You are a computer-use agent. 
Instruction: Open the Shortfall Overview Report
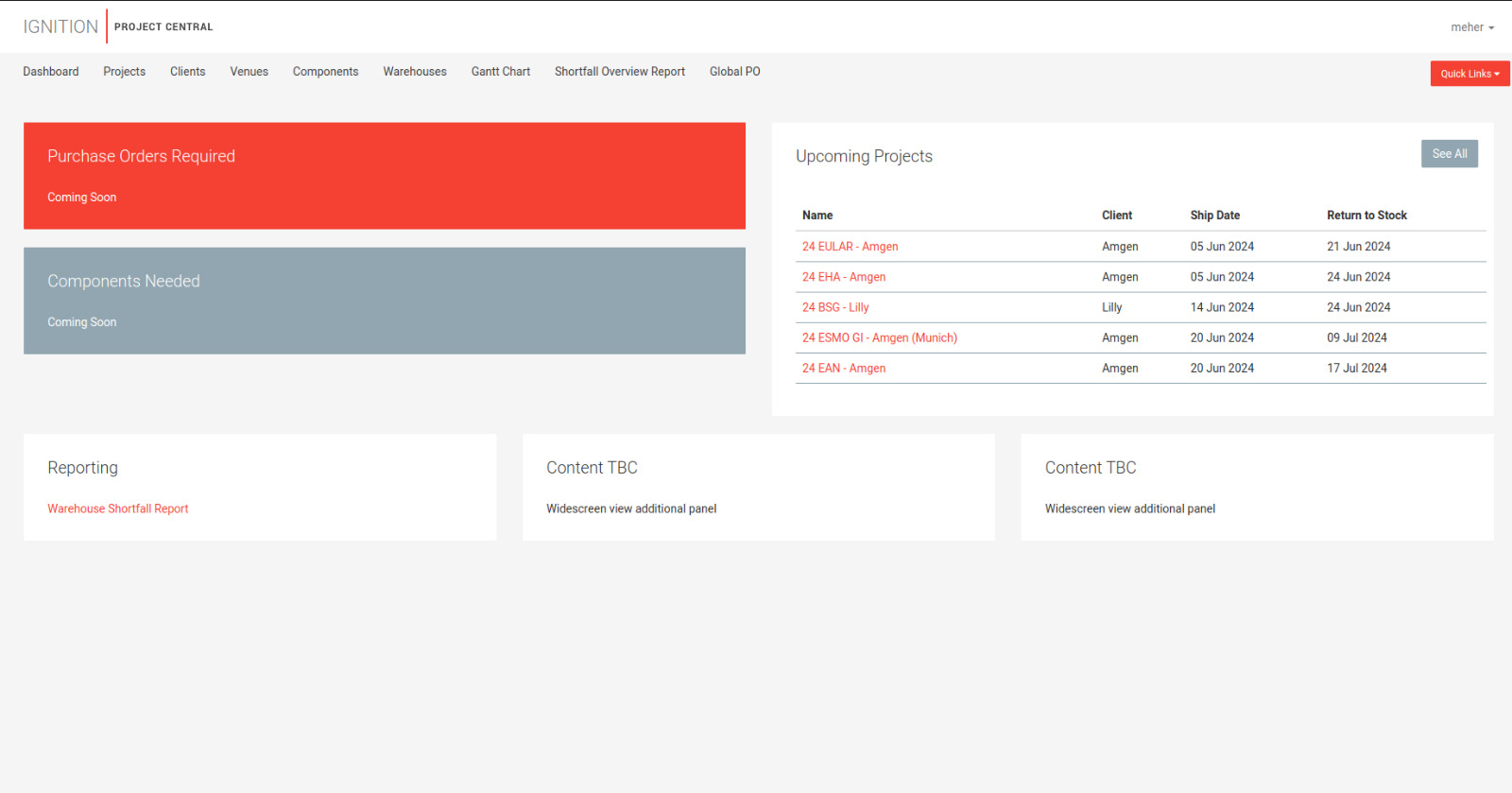(619, 72)
